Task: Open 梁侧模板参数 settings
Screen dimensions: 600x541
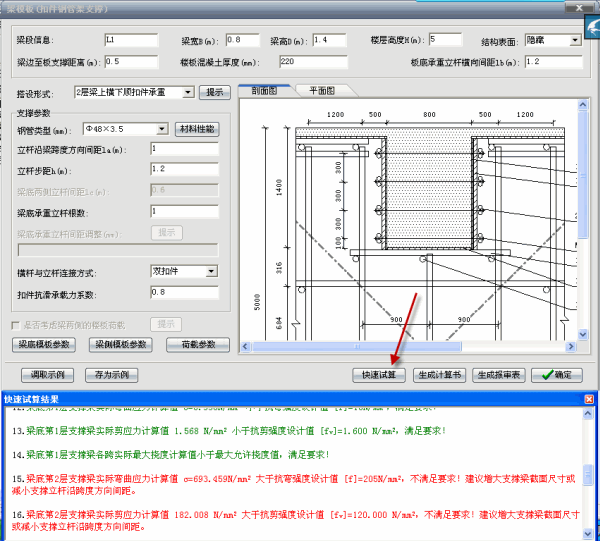Action: click(121, 344)
